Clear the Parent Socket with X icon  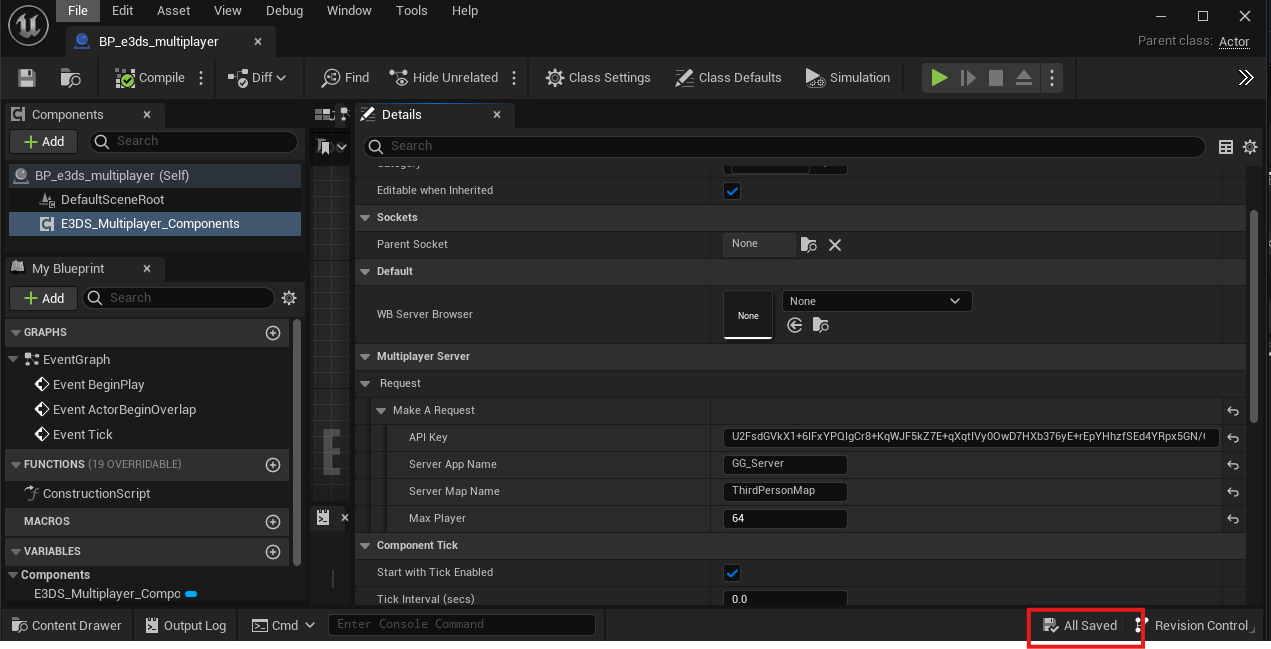tap(835, 245)
